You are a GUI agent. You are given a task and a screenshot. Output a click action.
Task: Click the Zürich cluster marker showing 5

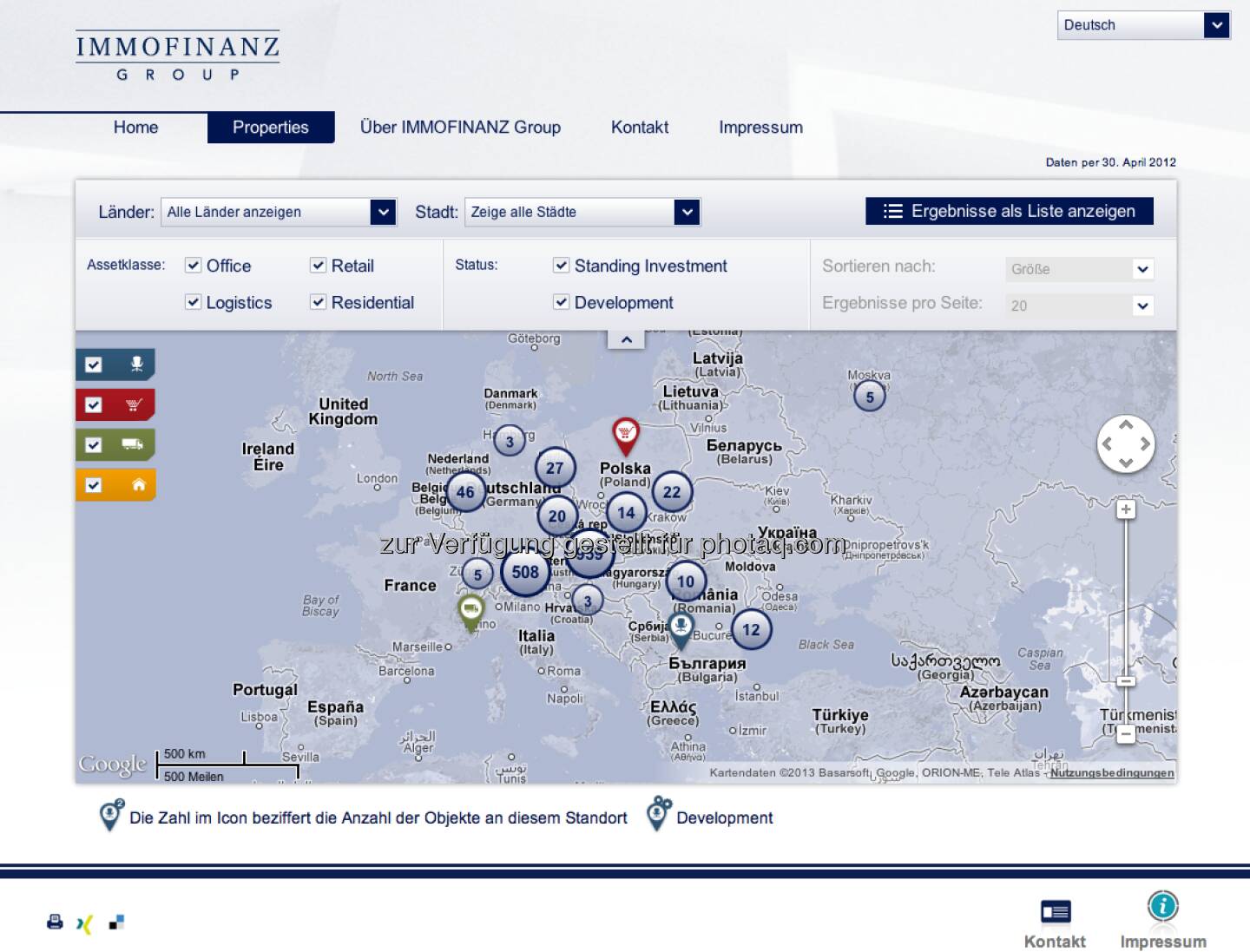[477, 574]
